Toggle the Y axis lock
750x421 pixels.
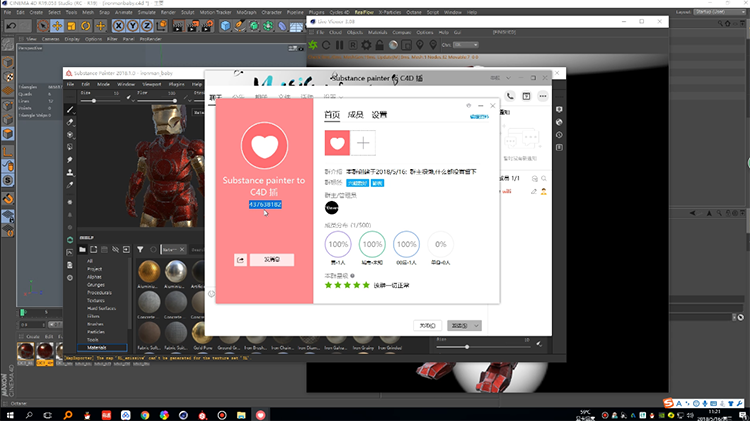pos(133,24)
